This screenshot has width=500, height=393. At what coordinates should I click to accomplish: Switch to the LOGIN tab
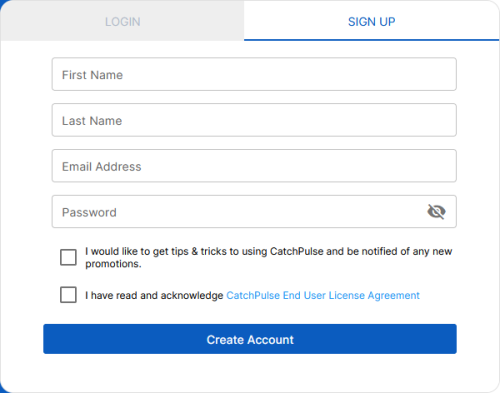122,21
